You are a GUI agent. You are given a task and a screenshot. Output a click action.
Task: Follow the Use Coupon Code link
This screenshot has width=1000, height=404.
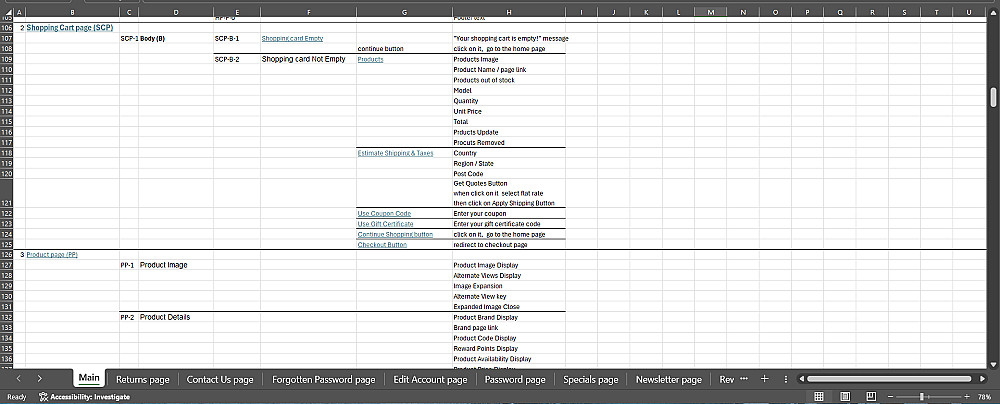(x=384, y=213)
